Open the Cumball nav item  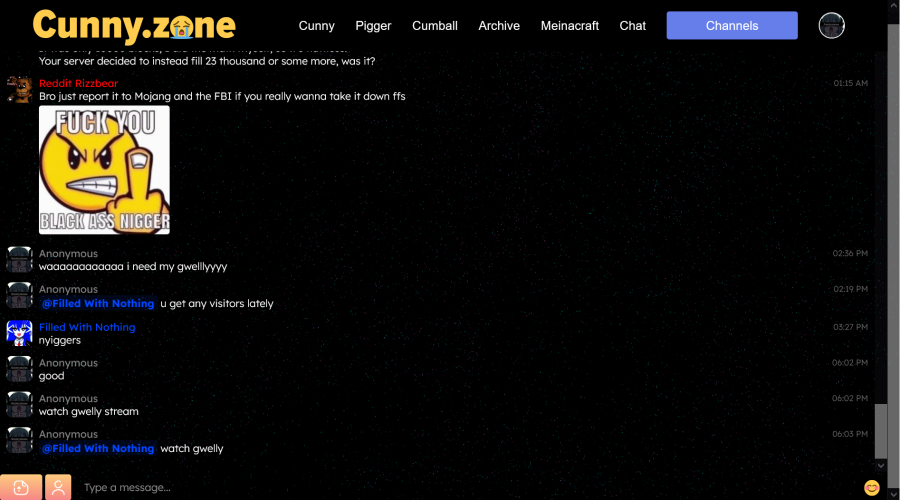pos(435,26)
